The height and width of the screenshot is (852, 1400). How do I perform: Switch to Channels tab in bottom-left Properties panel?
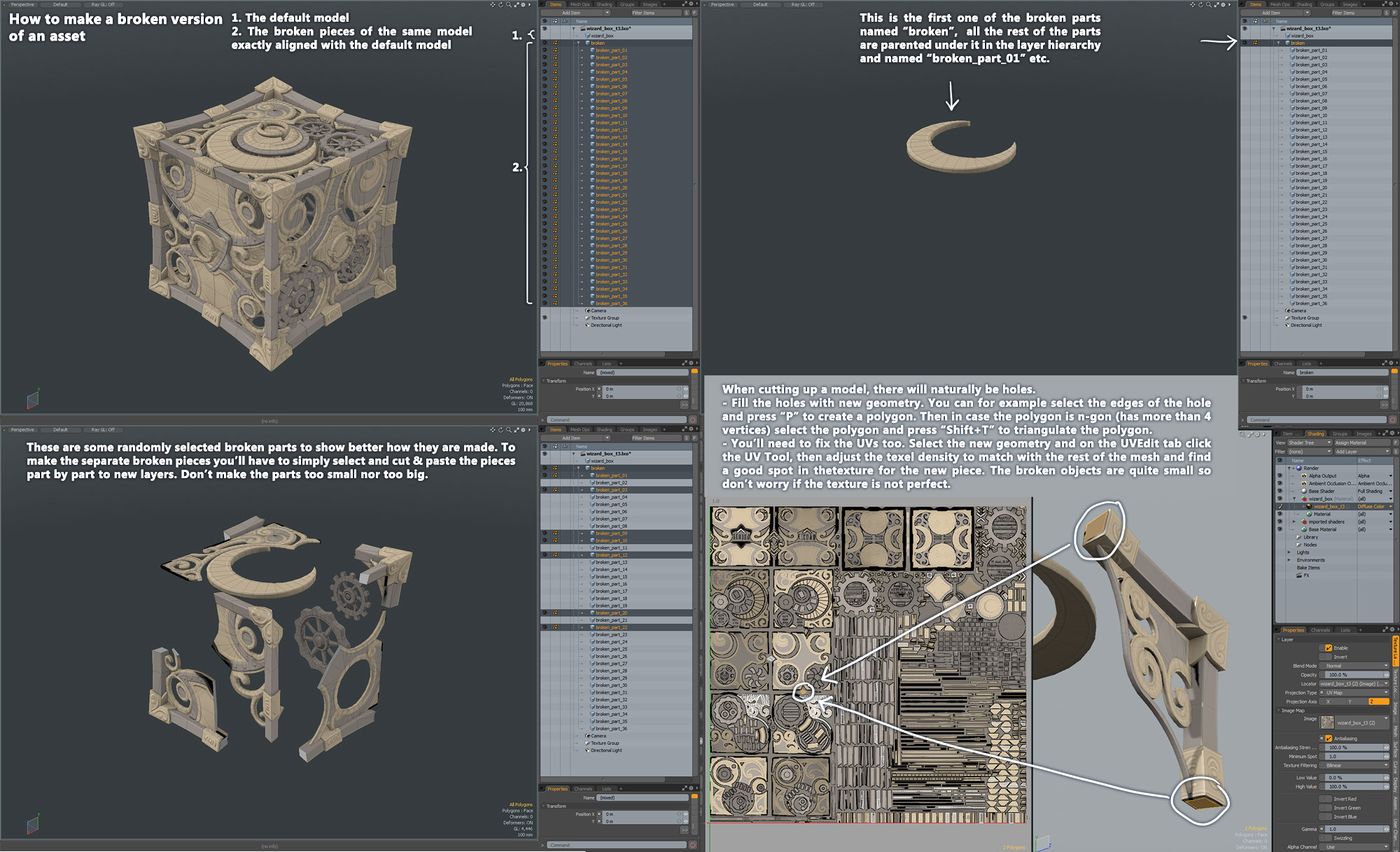pos(583,789)
